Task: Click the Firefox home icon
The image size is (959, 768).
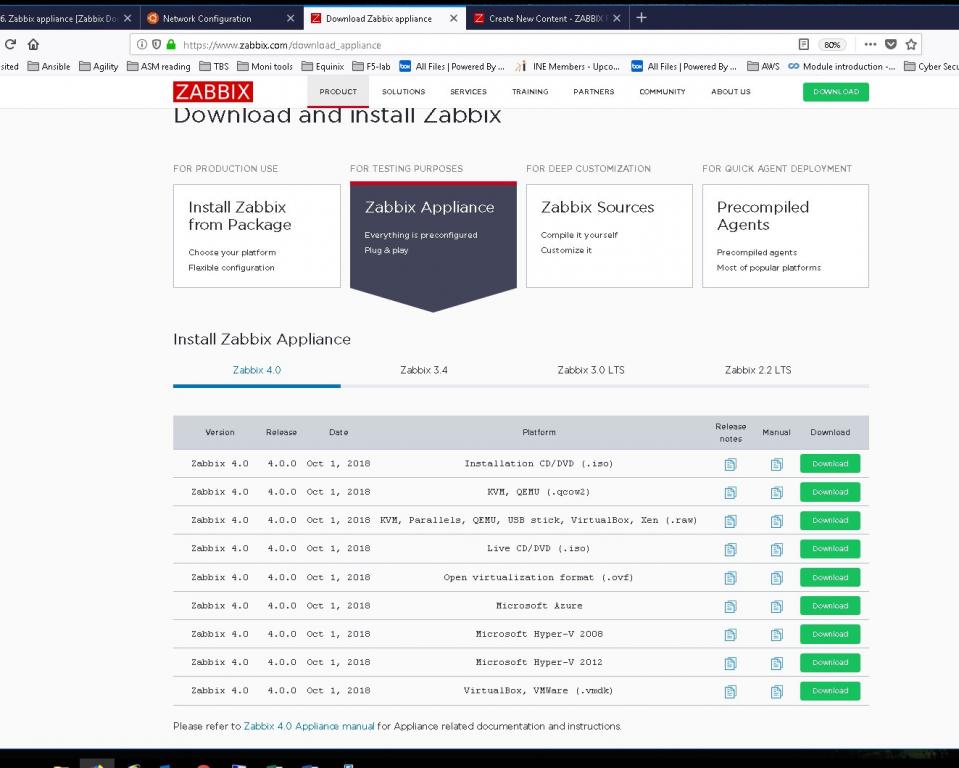Action: coord(33,44)
